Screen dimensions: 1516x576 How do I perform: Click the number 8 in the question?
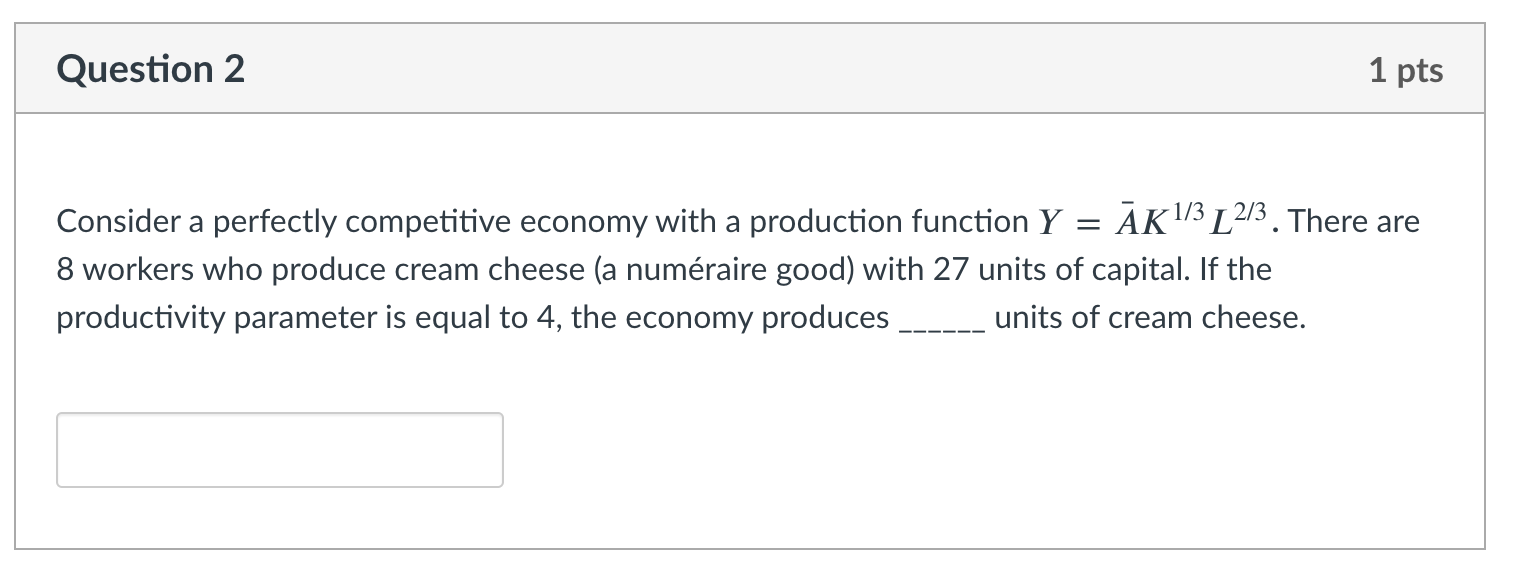click(x=66, y=269)
